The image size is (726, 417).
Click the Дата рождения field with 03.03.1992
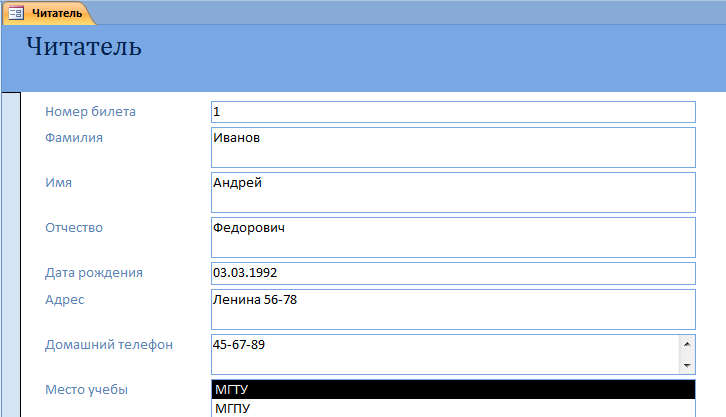(x=453, y=274)
